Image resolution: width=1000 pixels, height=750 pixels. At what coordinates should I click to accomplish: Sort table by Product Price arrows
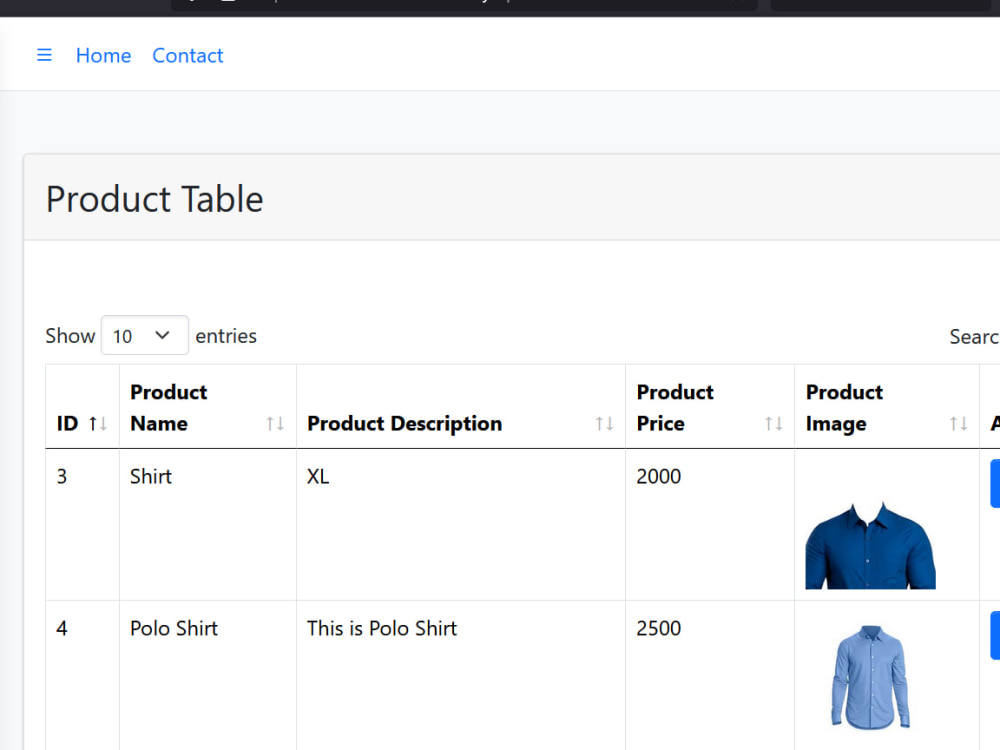[774, 423]
